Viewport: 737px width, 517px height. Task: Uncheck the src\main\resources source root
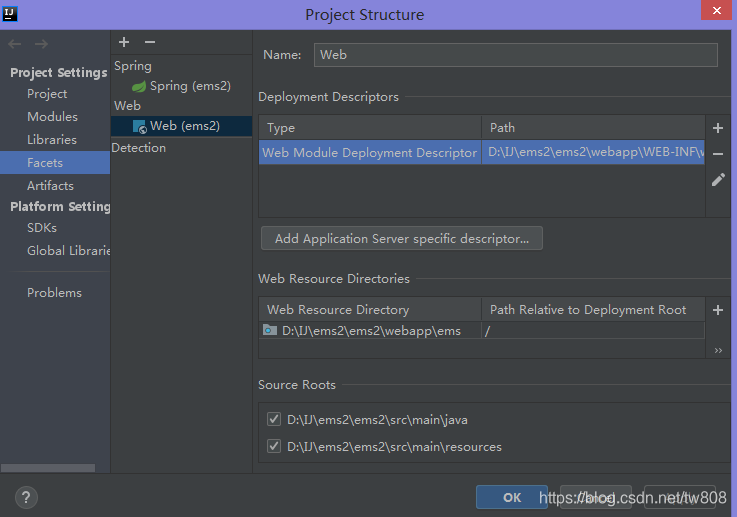274,446
